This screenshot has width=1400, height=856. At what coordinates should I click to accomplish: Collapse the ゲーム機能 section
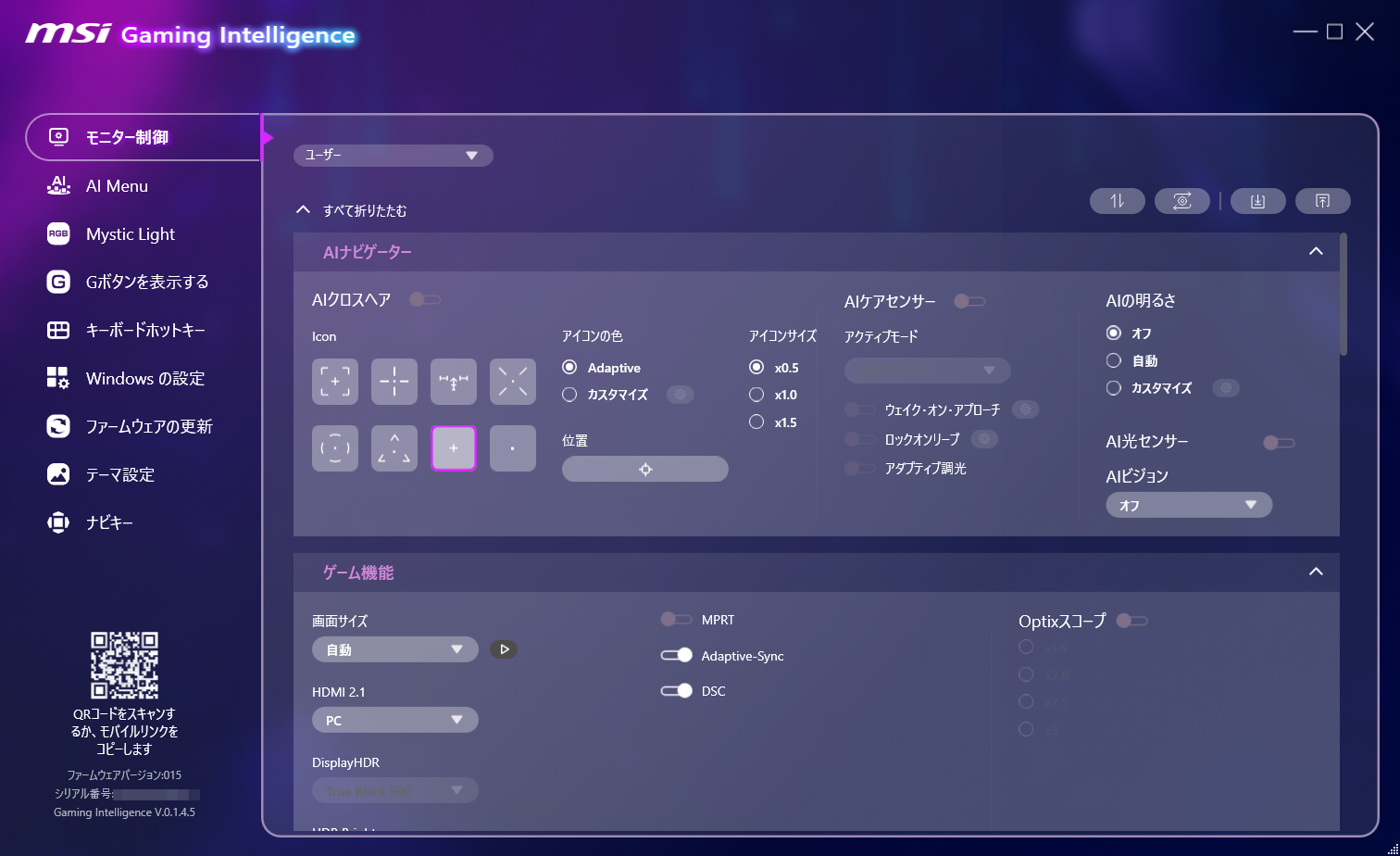tap(1316, 572)
